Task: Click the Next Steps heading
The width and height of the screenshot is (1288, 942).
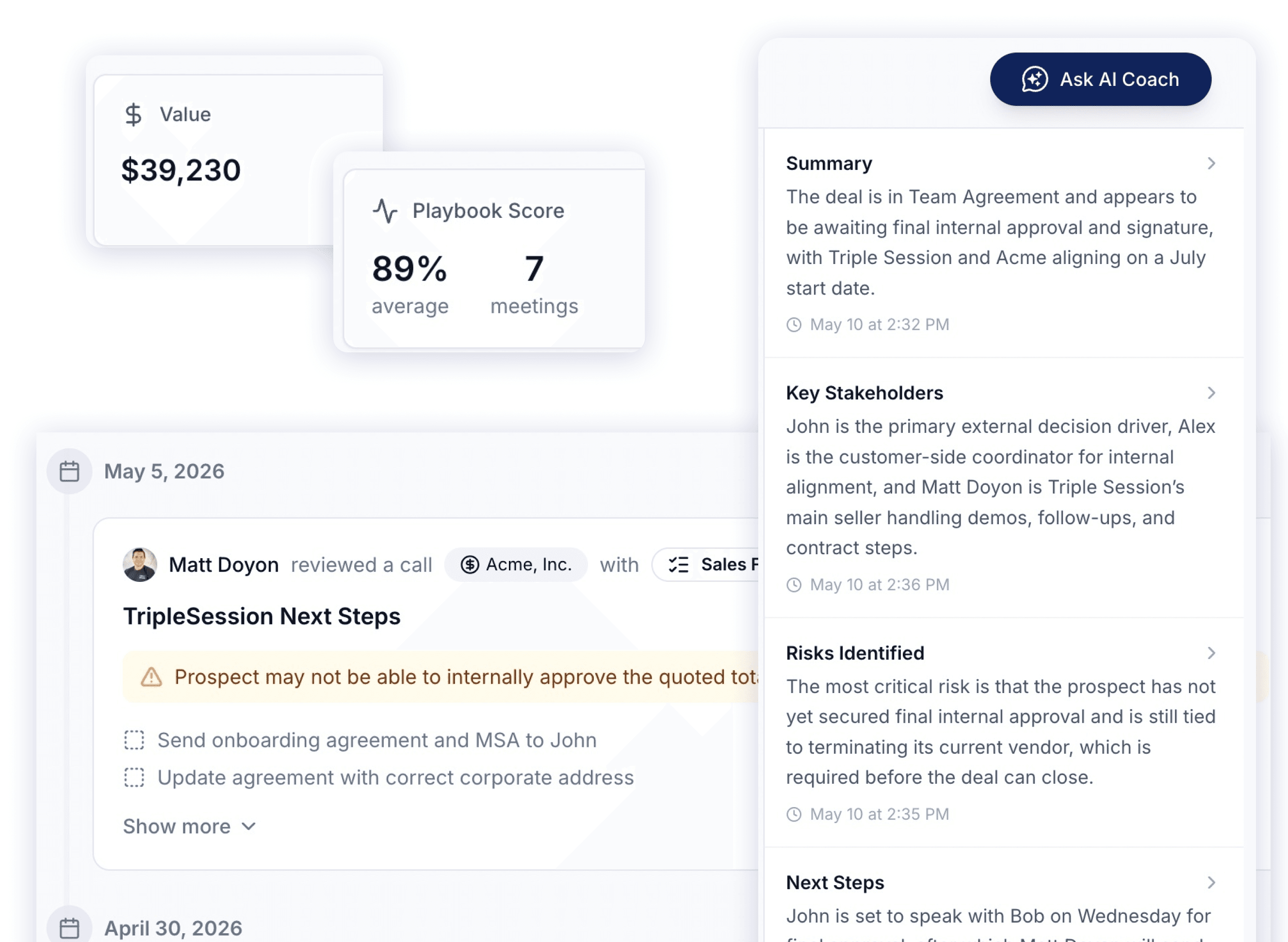Action: click(835, 883)
